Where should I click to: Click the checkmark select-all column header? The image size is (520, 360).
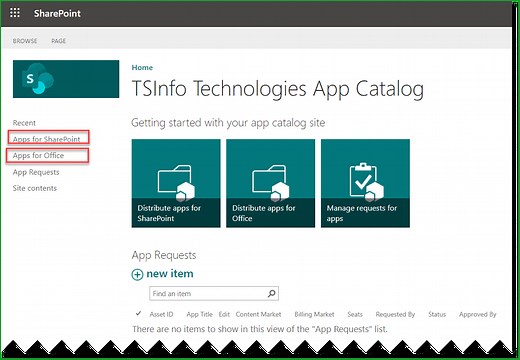pyautogui.click(x=138, y=313)
